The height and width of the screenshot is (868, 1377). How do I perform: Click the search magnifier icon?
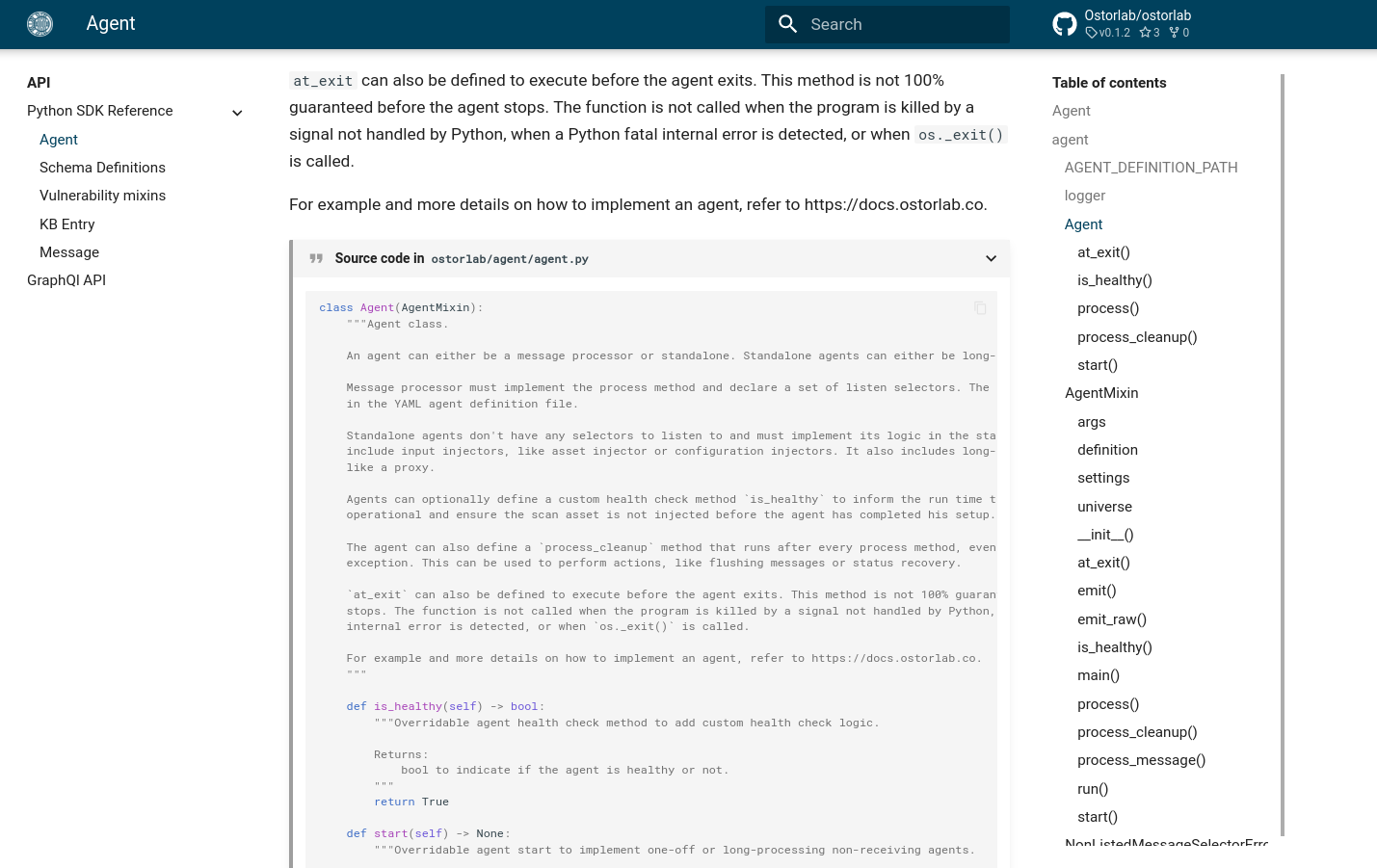pyautogui.click(x=788, y=24)
